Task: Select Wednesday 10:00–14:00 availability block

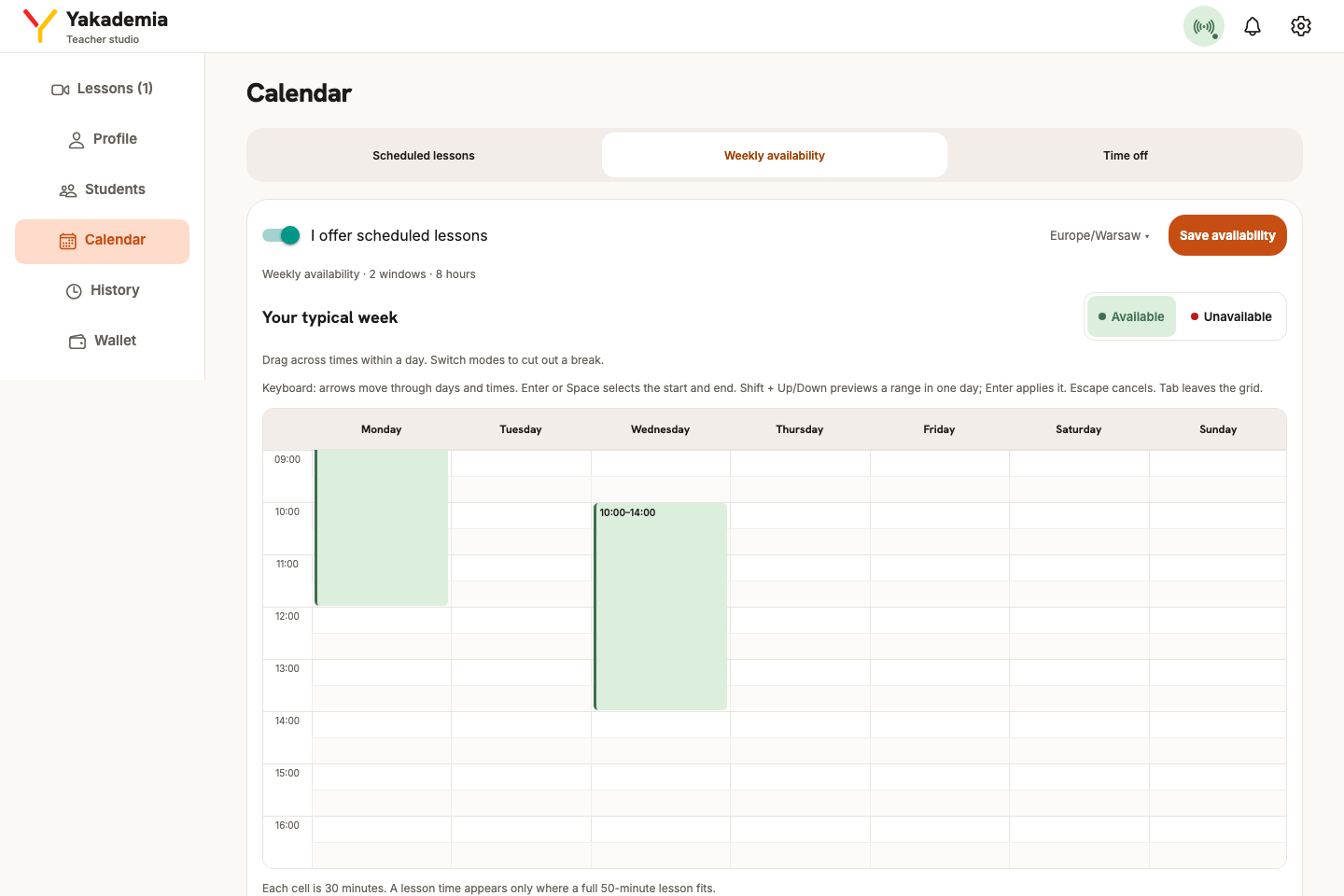Action: [661, 607]
